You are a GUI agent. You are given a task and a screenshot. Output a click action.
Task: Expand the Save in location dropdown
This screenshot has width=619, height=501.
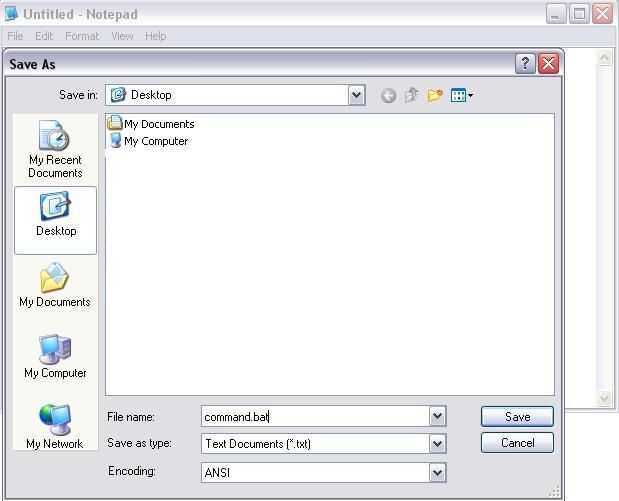pos(356,95)
